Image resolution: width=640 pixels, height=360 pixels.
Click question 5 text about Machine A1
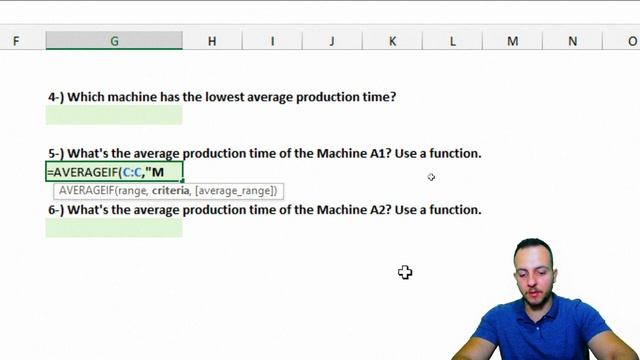click(x=264, y=153)
